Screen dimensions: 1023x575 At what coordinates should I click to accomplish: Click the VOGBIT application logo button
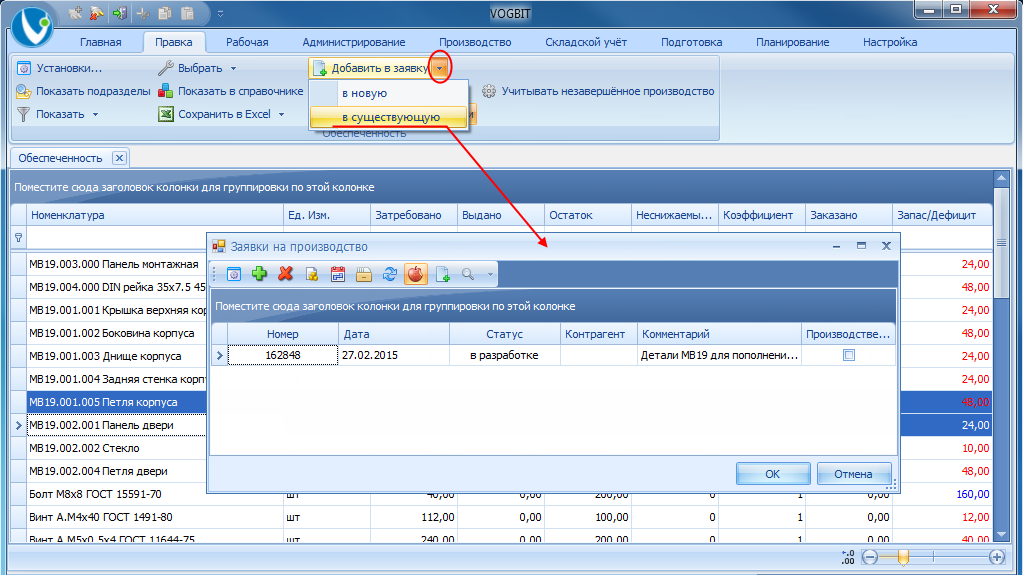coord(31,27)
